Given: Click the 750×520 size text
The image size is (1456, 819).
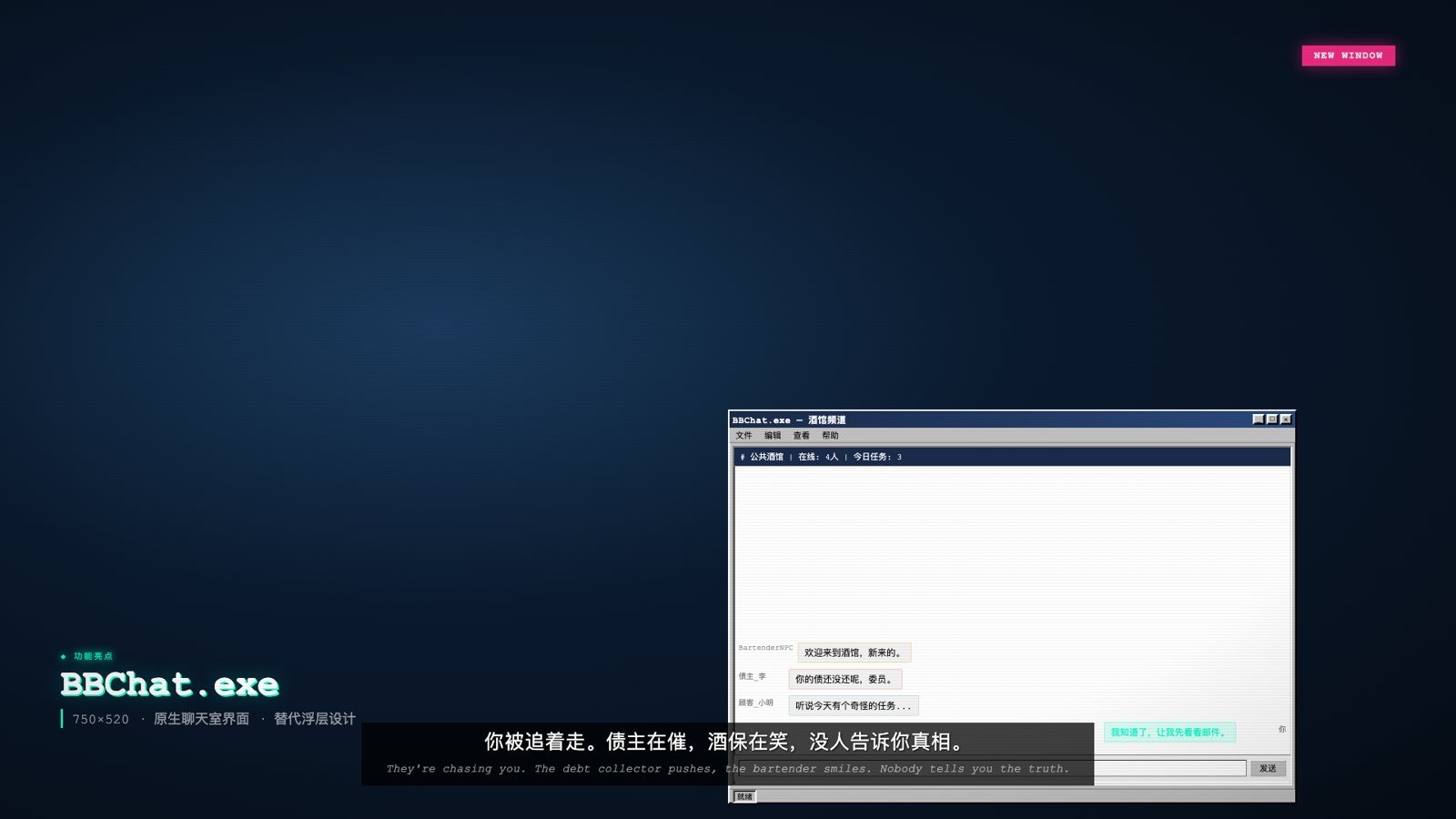Looking at the screenshot, I should tap(101, 719).
